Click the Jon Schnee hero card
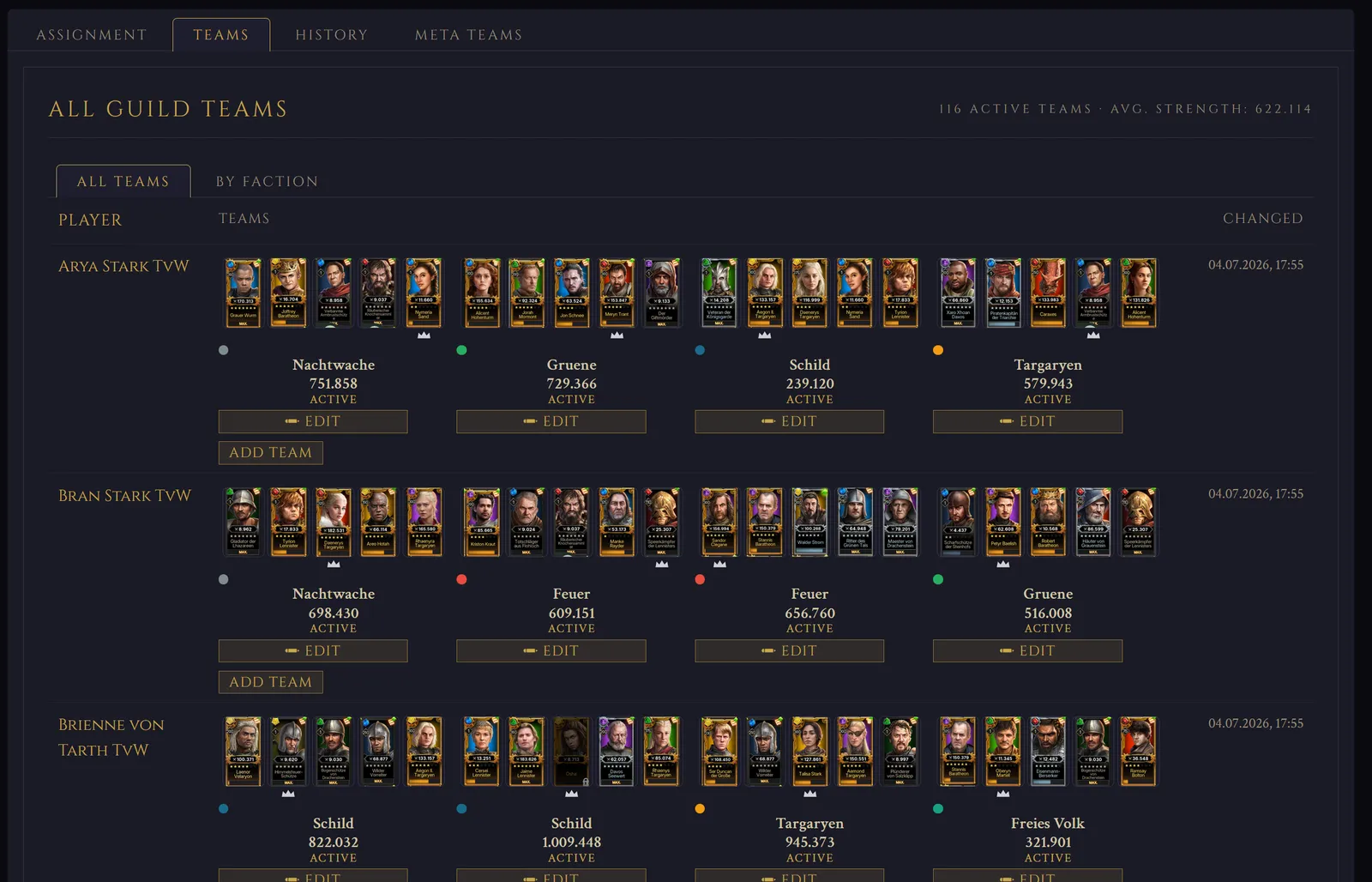The image size is (1372, 882). pos(571,293)
